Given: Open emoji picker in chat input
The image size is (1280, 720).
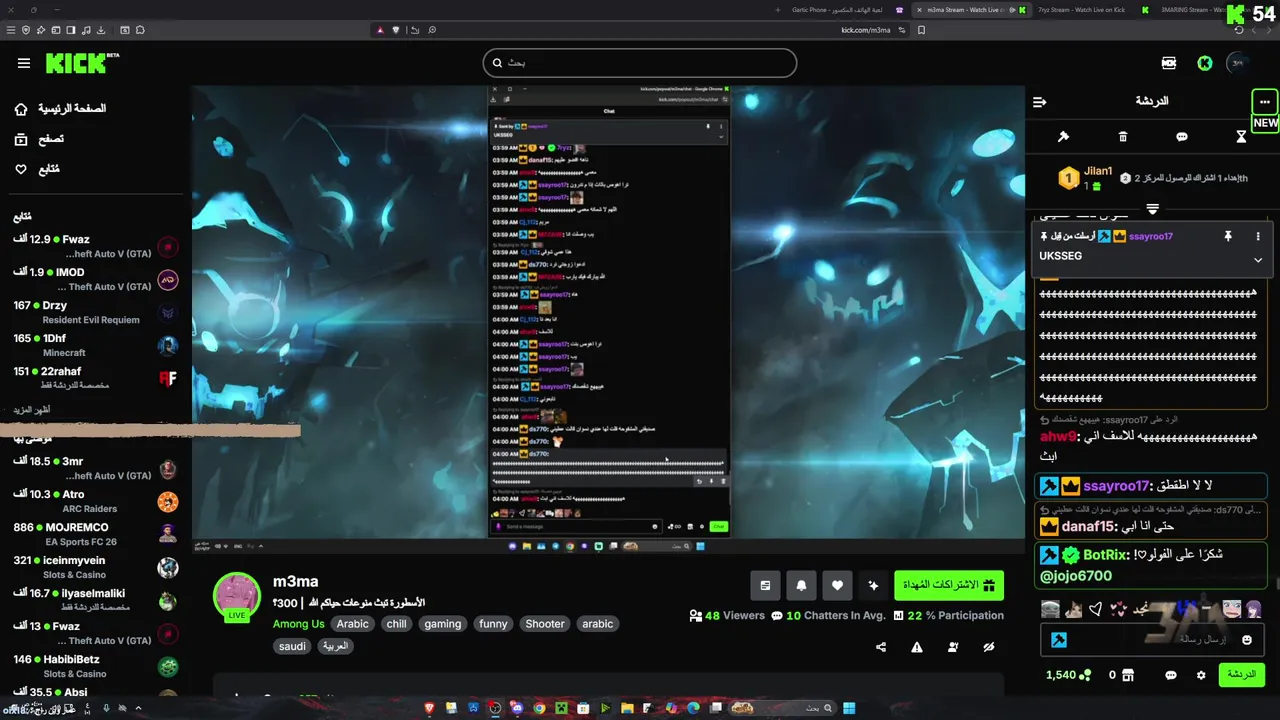Looking at the screenshot, I should (x=1247, y=640).
